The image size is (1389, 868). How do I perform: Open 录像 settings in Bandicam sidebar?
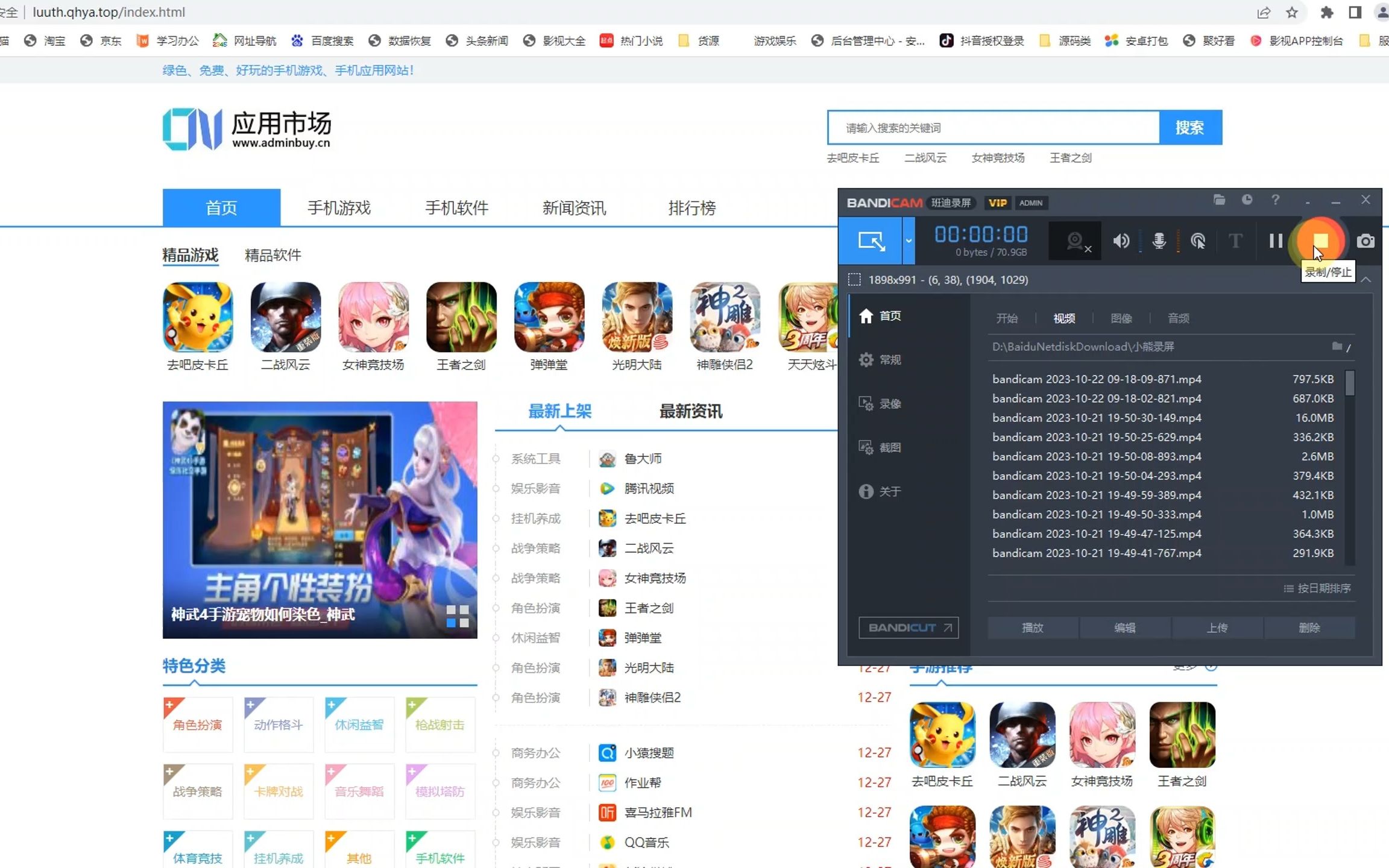pos(880,404)
